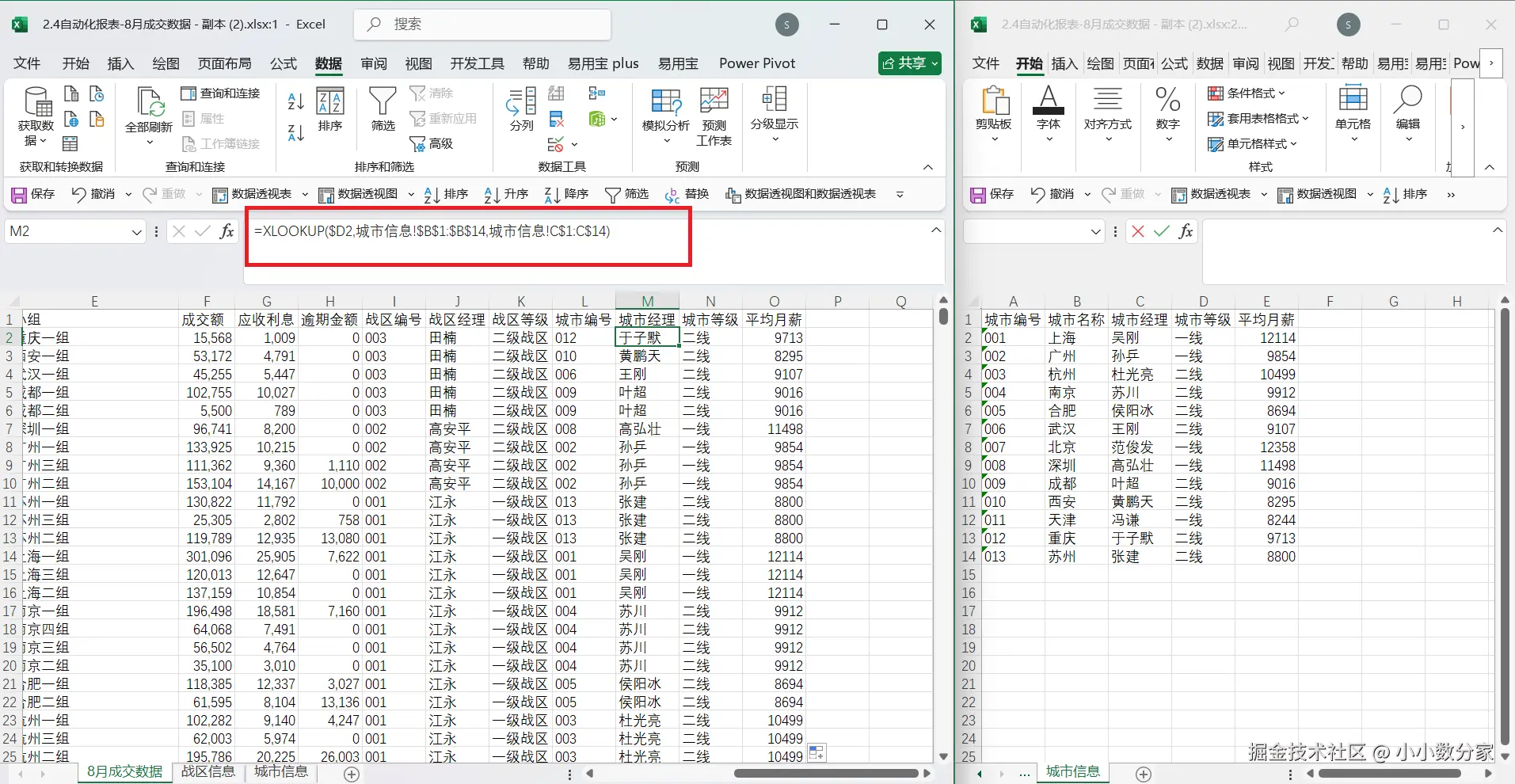Switch to the 公式 tab in xlsx:1

pos(284,63)
